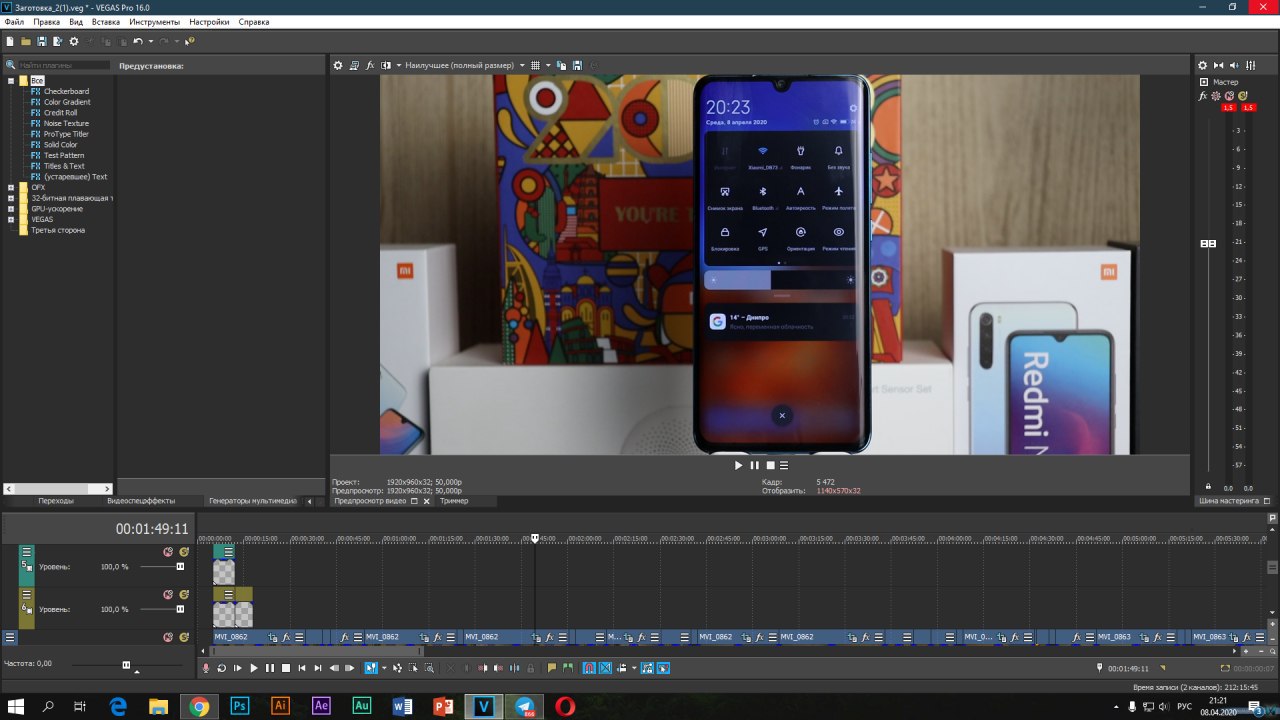This screenshot has height=720, width=1280.
Task: Select Noise Texture generator
Action: [x=66, y=123]
